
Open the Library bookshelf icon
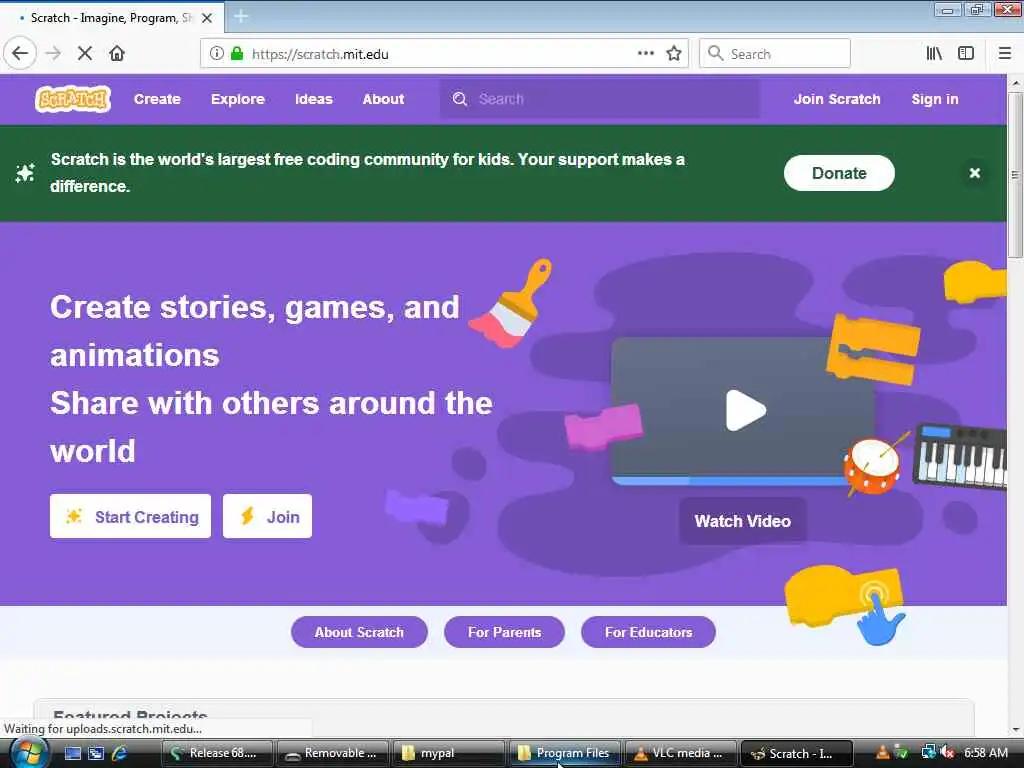[934, 54]
